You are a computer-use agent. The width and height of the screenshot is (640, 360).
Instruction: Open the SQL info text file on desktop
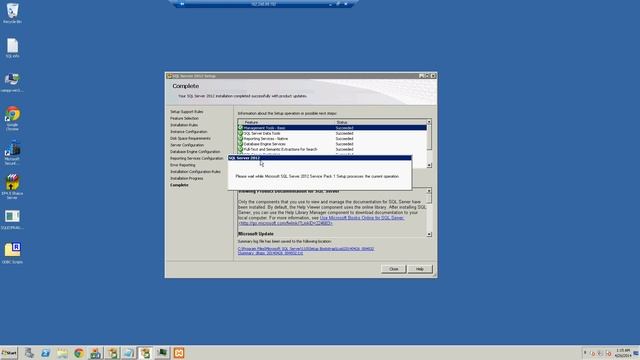pos(12,48)
